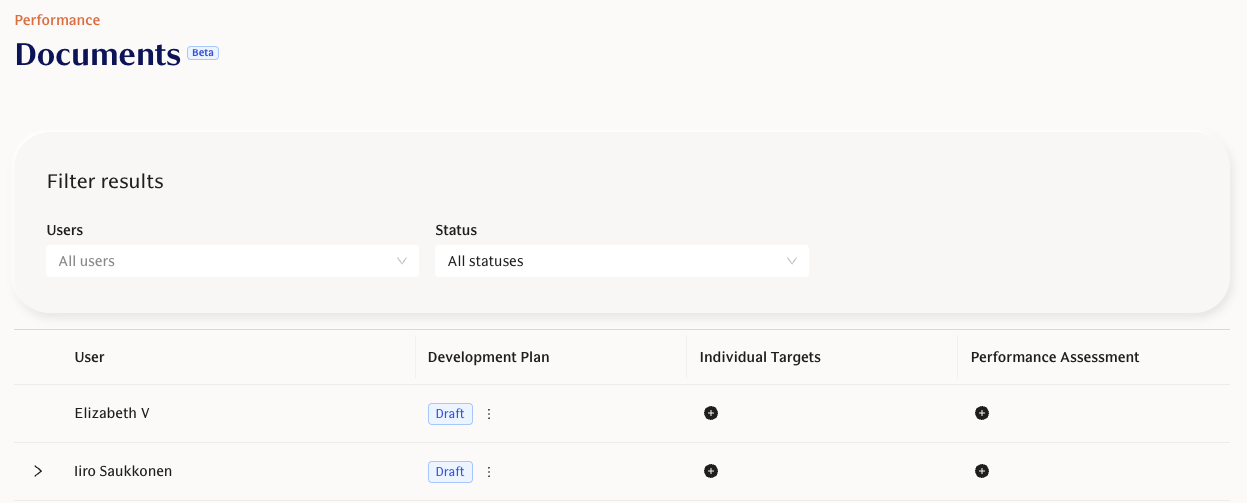Open the Users filter dropdown
This screenshot has width=1247, height=503.
click(x=232, y=261)
